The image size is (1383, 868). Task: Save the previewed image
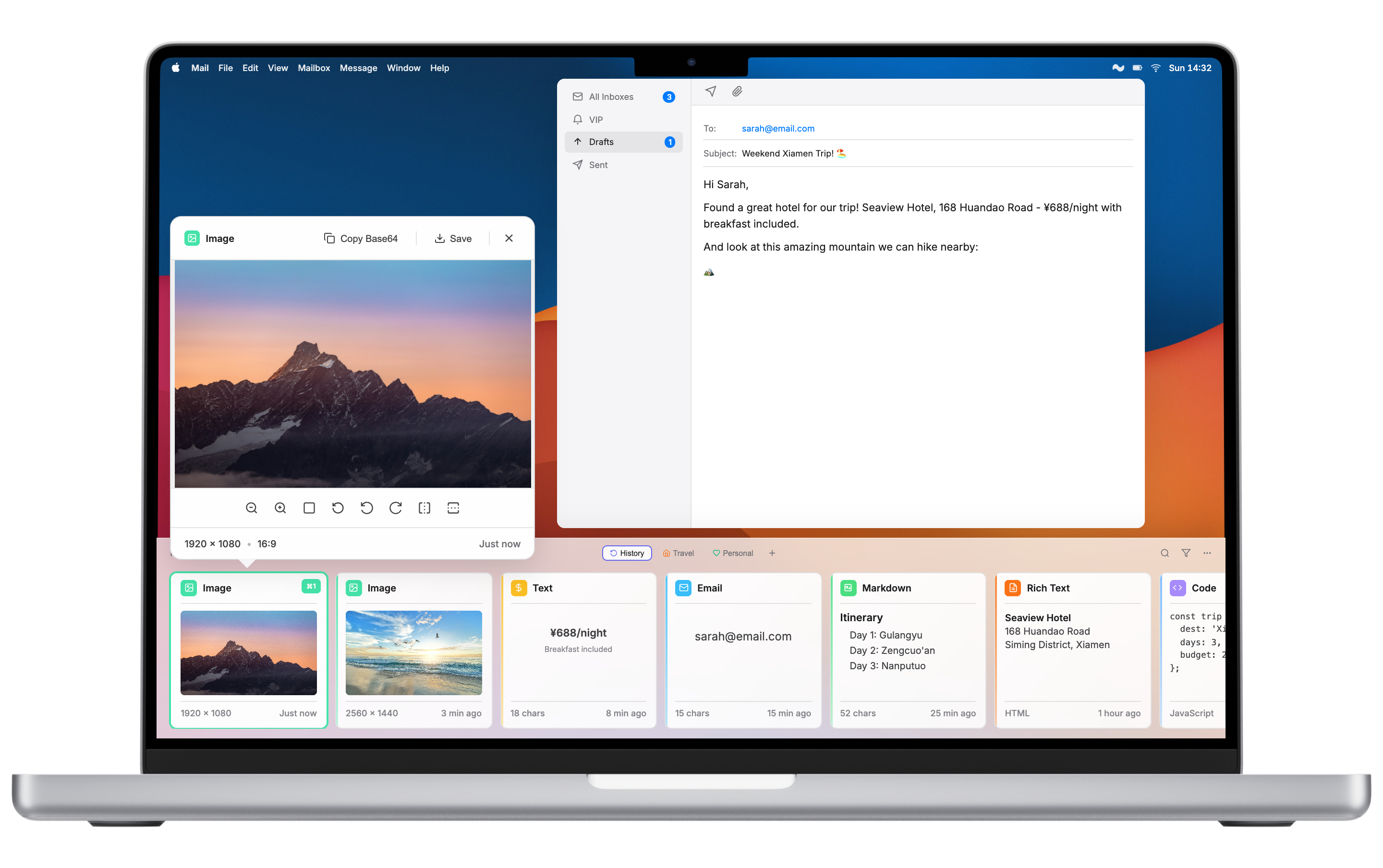tap(453, 238)
